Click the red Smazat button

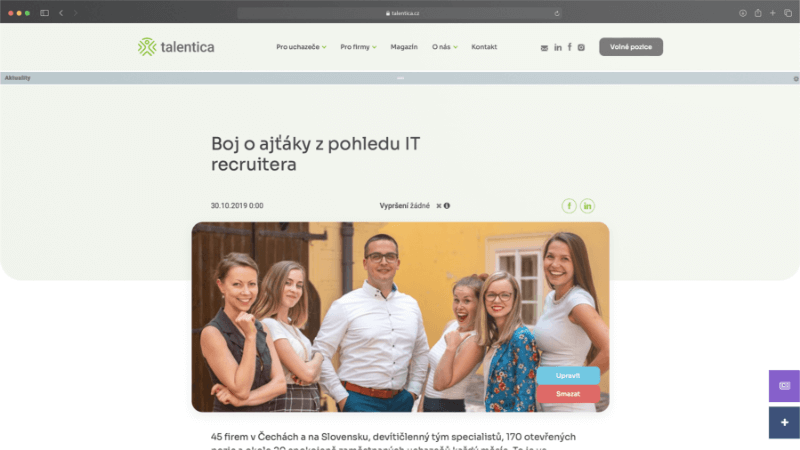[x=568, y=394]
